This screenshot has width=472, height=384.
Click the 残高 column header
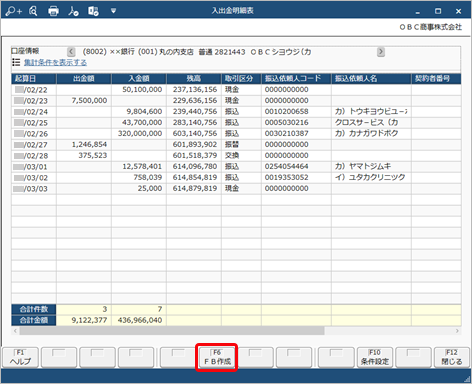[194, 79]
